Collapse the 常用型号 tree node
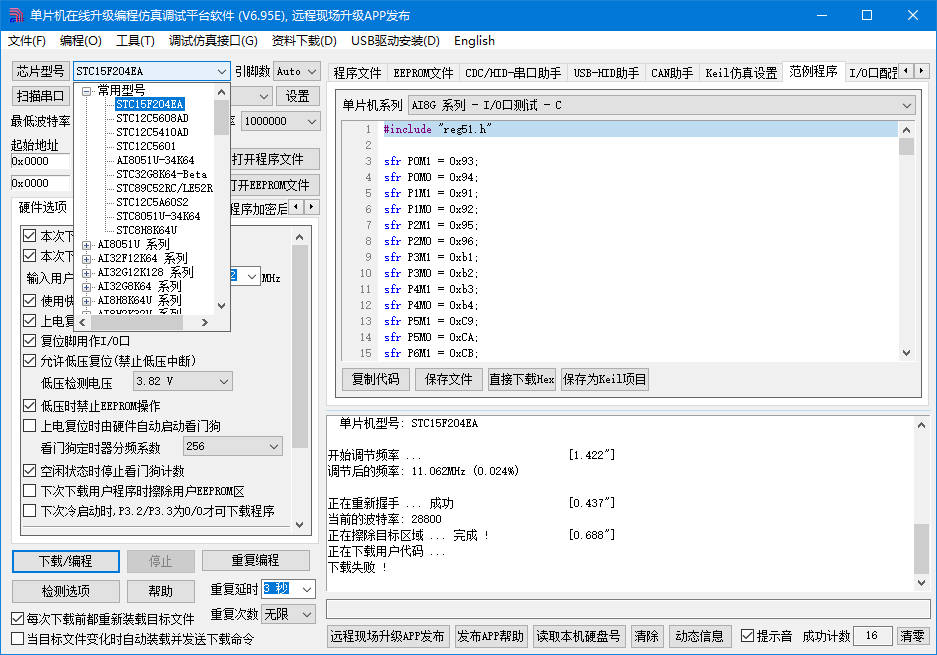 pyautogui.click(x=87, y=91)
